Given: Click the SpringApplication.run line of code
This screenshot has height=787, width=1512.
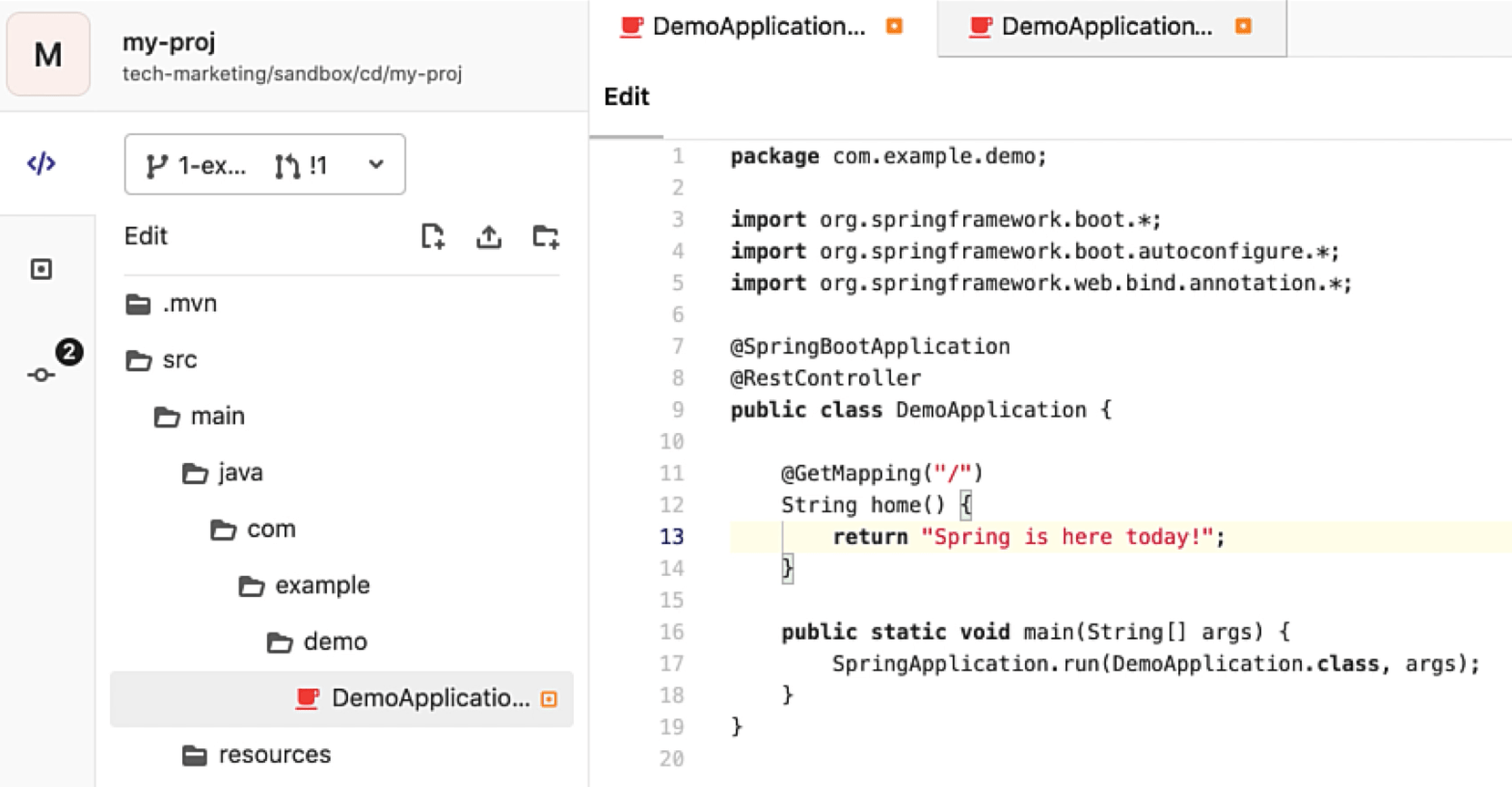Looking at the screenshot, I should pyautogui.click(x=1155, y=664).
